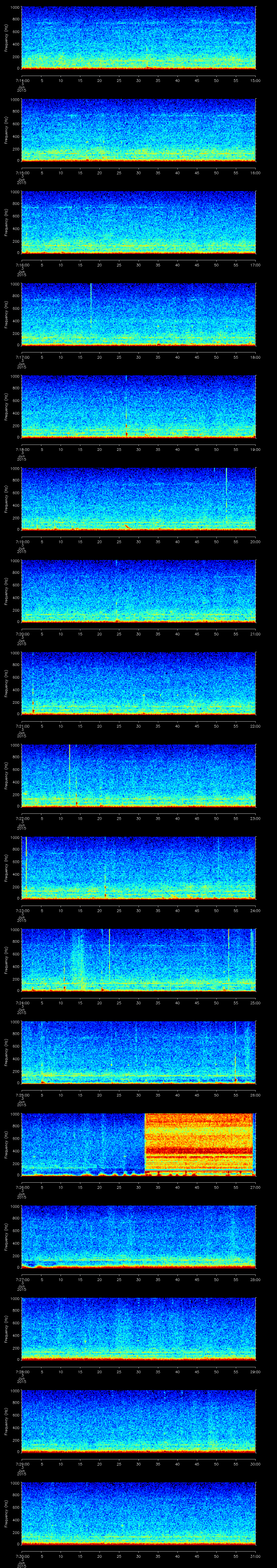The image size is (277, 1568).
Task: Click the 27:00 end time label
Action: 255,1187
